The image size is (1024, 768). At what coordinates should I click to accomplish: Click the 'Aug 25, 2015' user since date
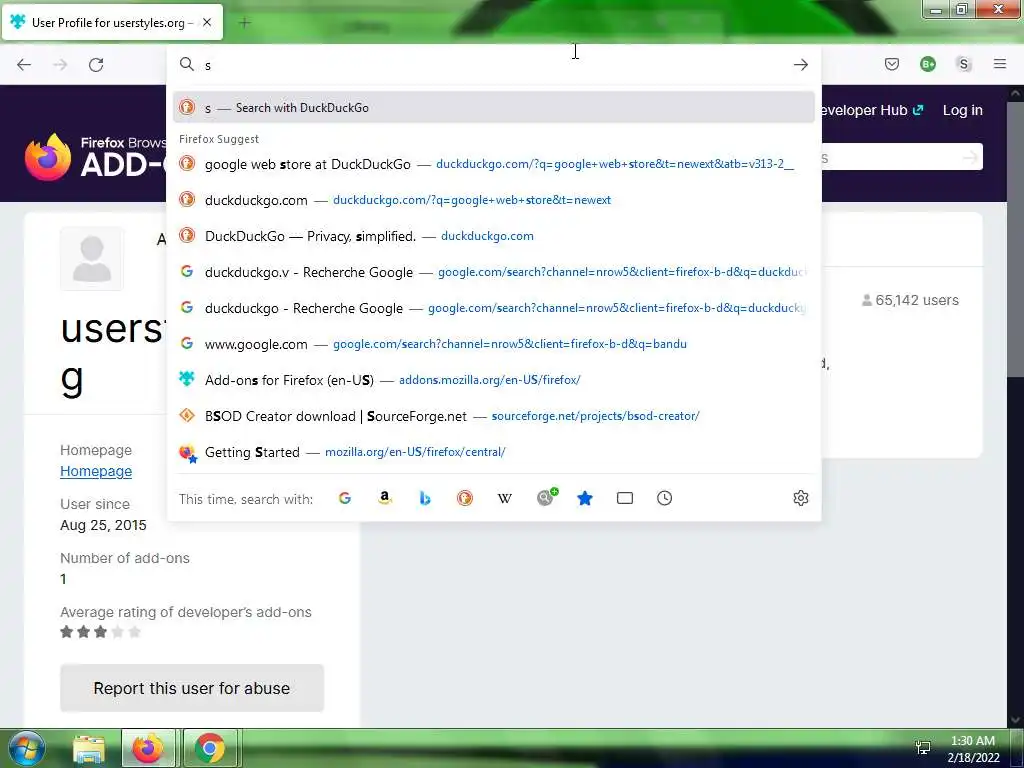coord(103,525)
